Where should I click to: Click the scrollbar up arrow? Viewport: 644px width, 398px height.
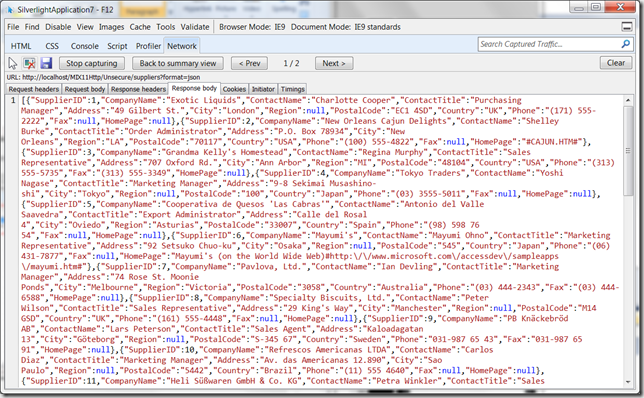pyautogui.click(x=628, y=101)
